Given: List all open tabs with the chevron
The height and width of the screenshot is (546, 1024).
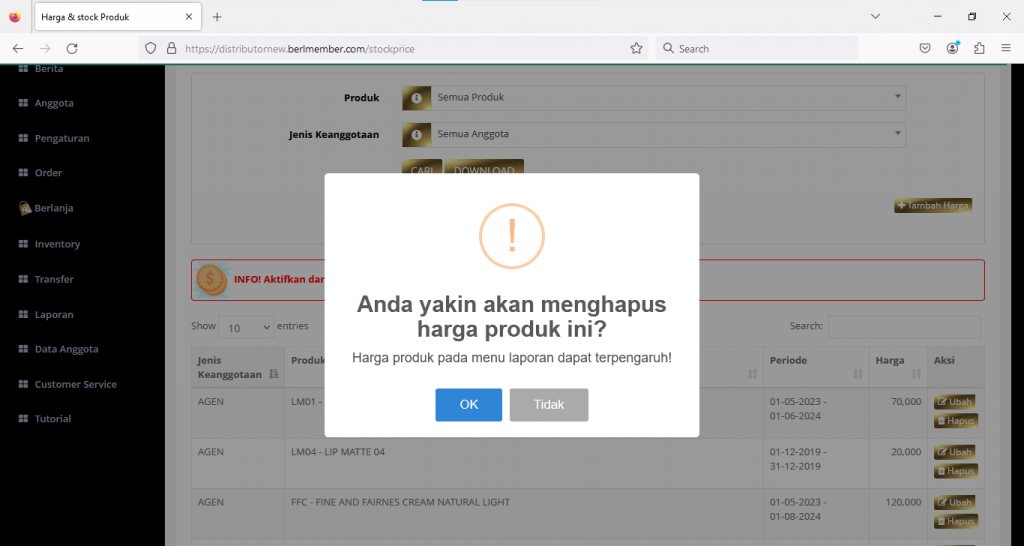Looking at the screenshot, I should click(x=875, y=17).
